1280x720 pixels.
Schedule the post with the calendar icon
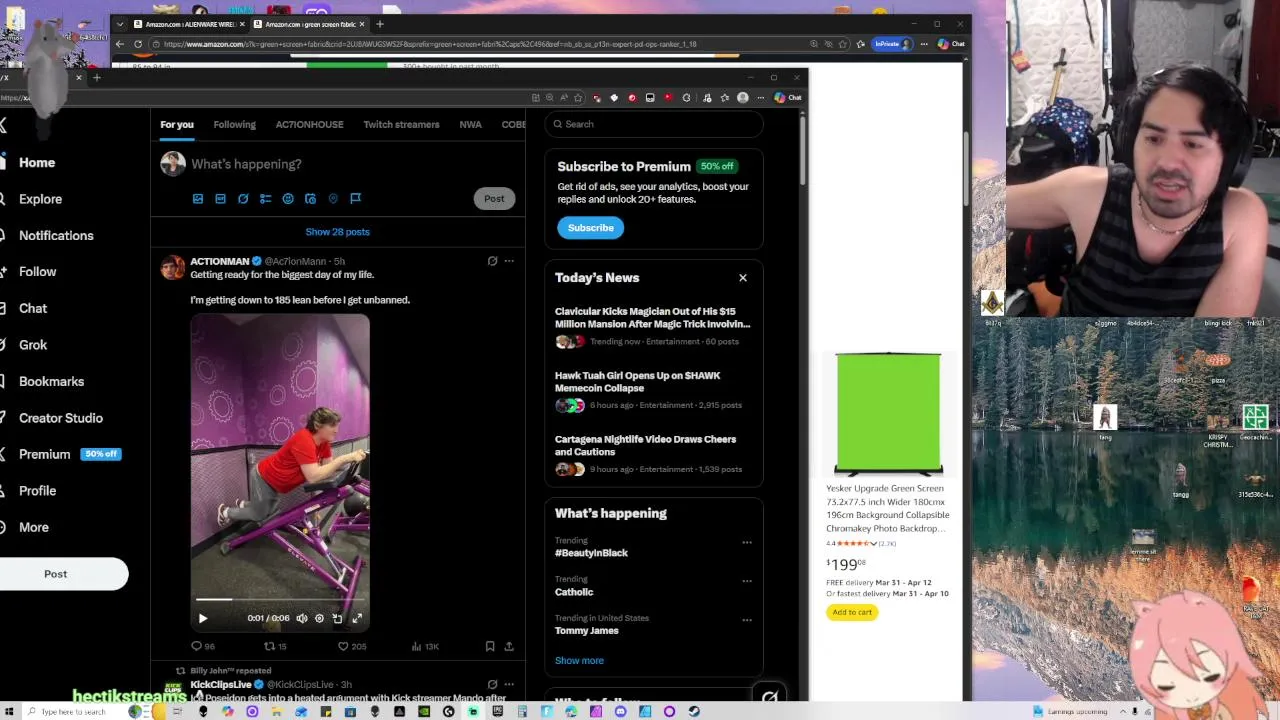(x=310, y=199)
